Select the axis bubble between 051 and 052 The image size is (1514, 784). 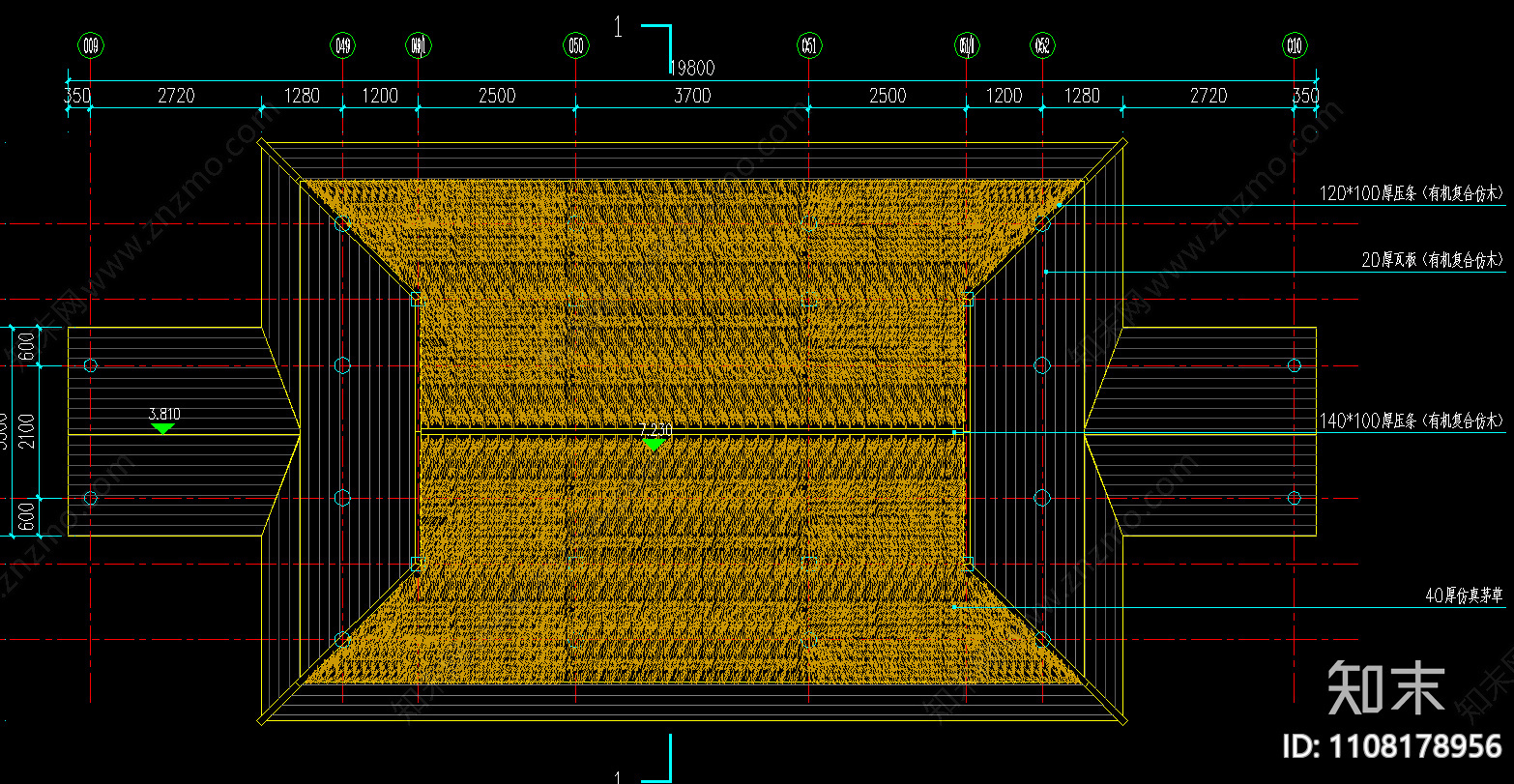967,45
